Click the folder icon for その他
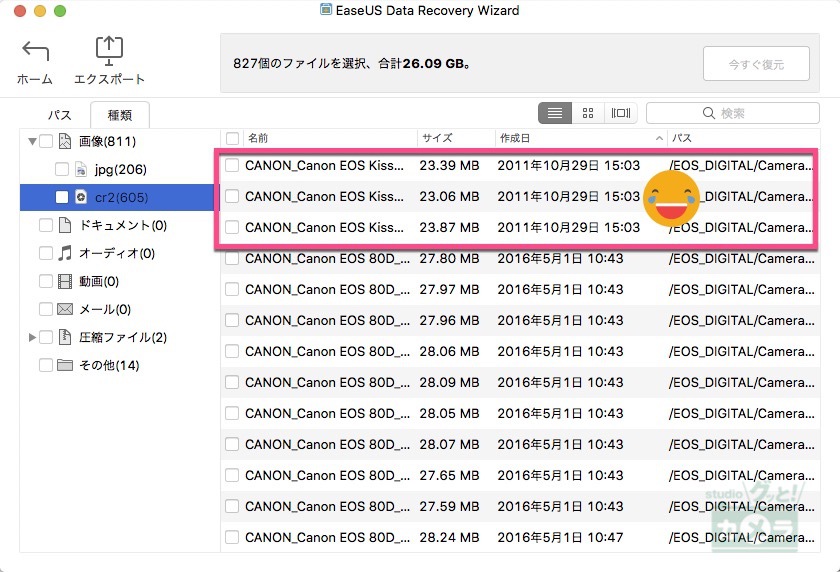840x572 pixels. click(x=65, y=365)
